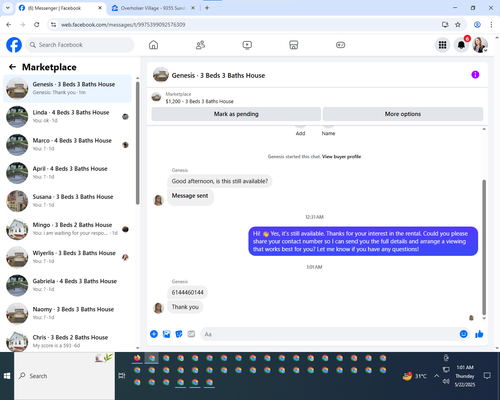This screenshot has width=500, height=400.
Task: Open conversation info purple icon
Action: click(475, 75)
